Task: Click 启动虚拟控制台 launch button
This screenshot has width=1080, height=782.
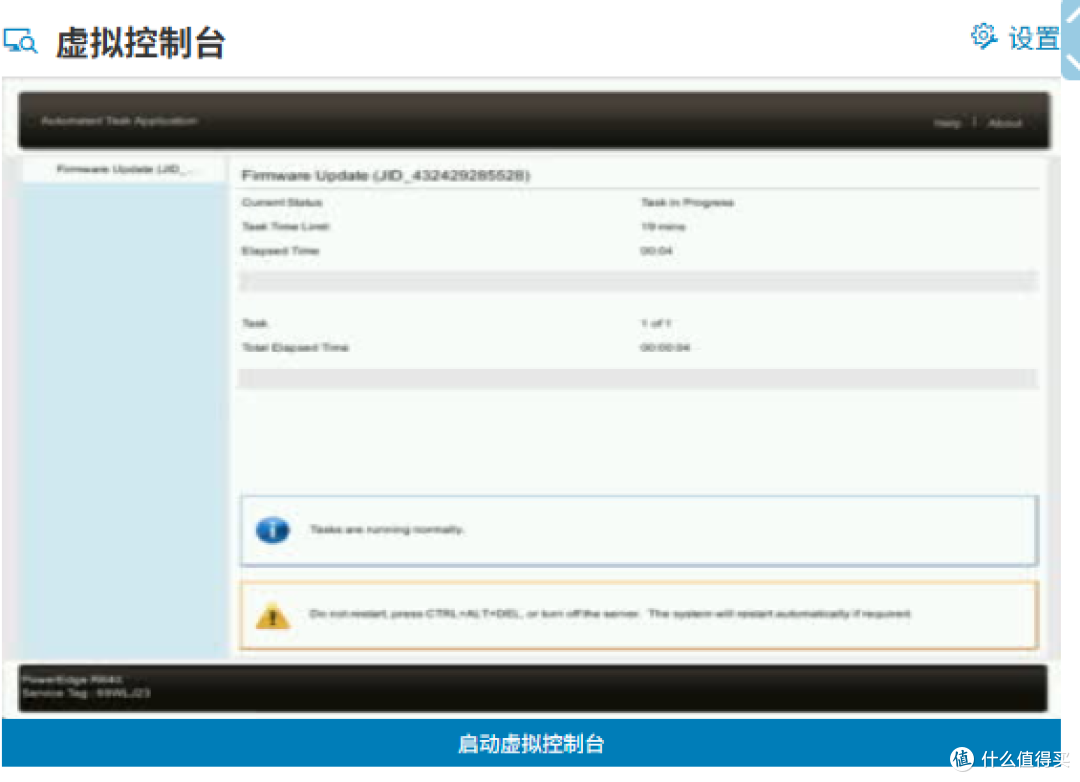Action: coord(531,743)
